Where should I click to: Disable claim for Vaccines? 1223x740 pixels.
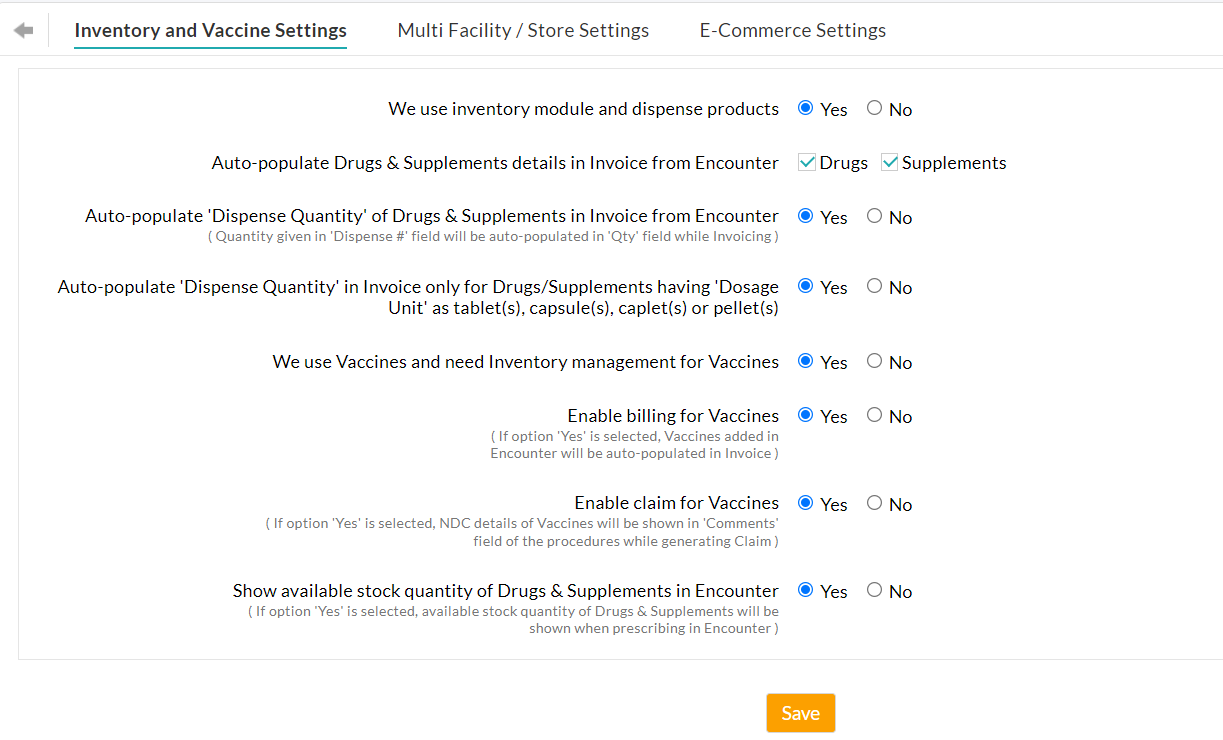coord(874,503)
